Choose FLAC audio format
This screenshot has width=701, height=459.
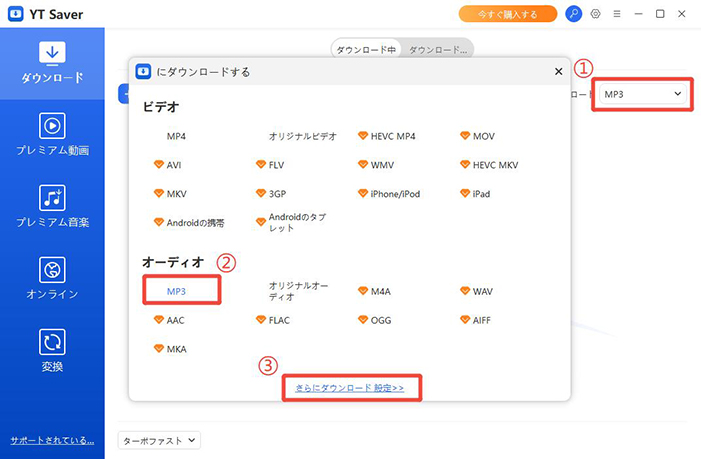pyautogui.click(x=273, y=320)
